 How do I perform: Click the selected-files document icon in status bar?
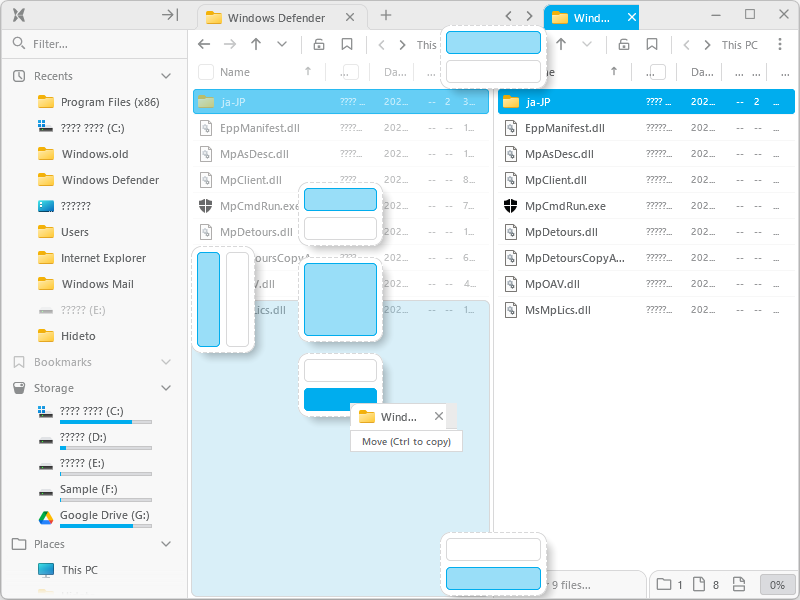(x=738, y=584)
